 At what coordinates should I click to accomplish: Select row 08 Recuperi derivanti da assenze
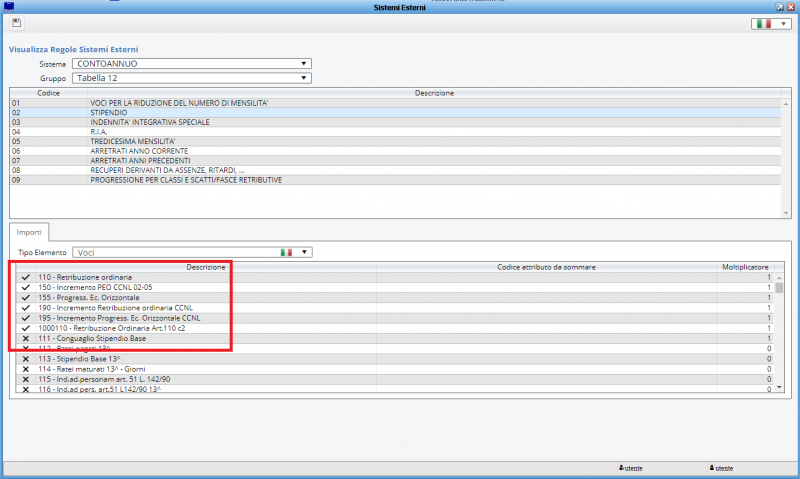pos(395,170)
